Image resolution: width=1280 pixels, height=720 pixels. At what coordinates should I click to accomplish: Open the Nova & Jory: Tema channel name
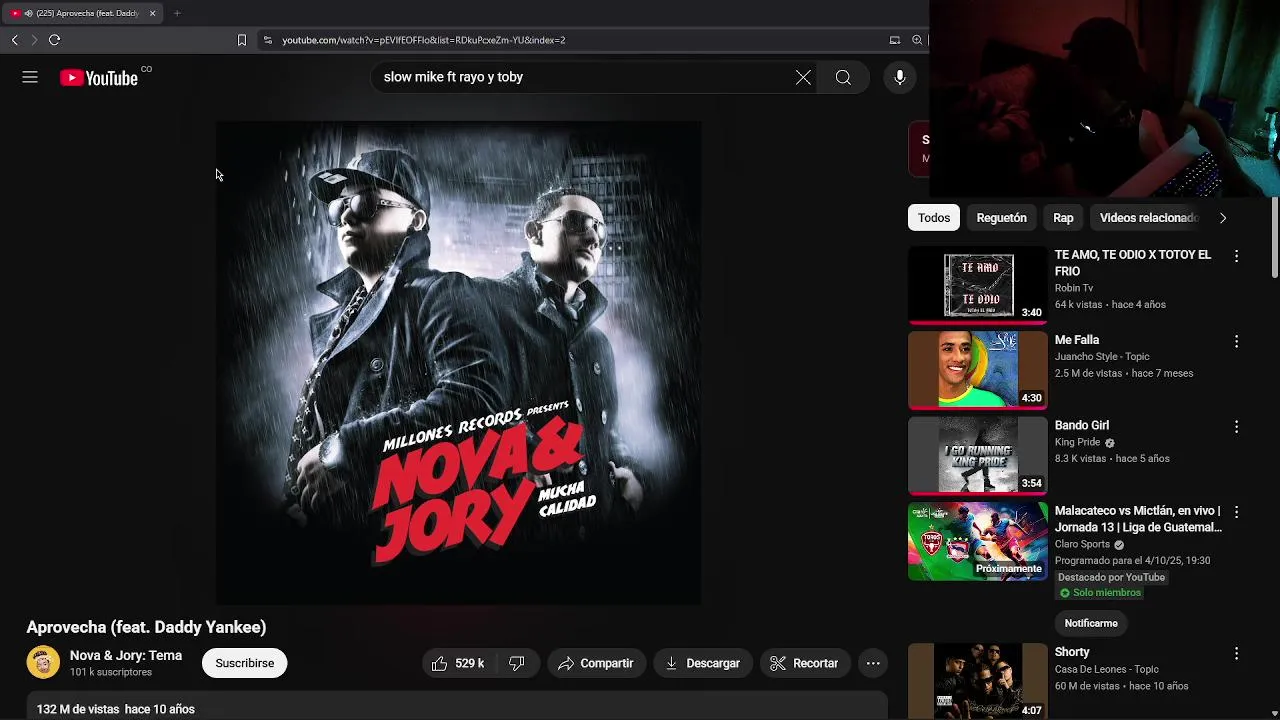coord(126,655)
